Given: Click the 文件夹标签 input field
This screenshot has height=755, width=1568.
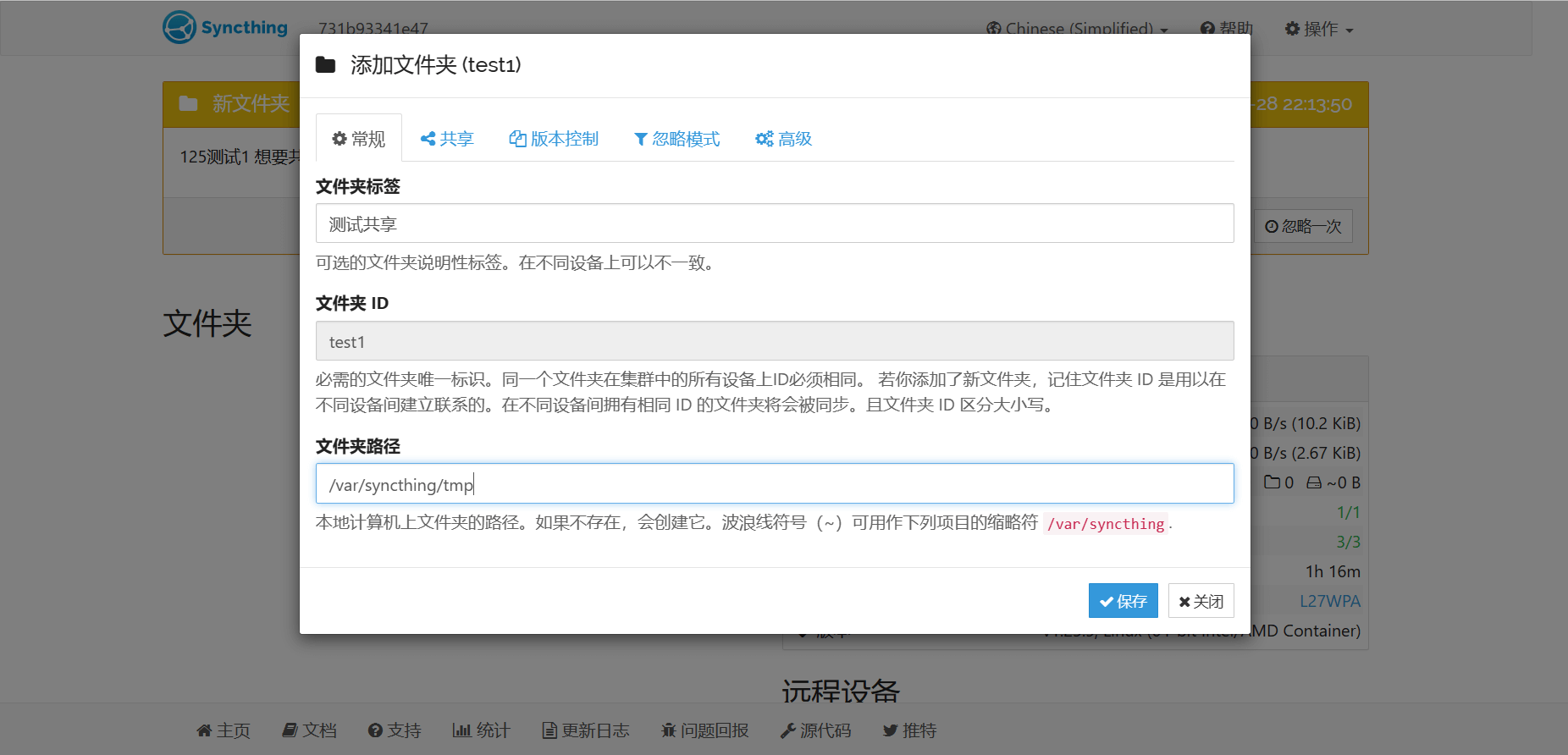Looking at the screenshot, I should click(774, 223).
